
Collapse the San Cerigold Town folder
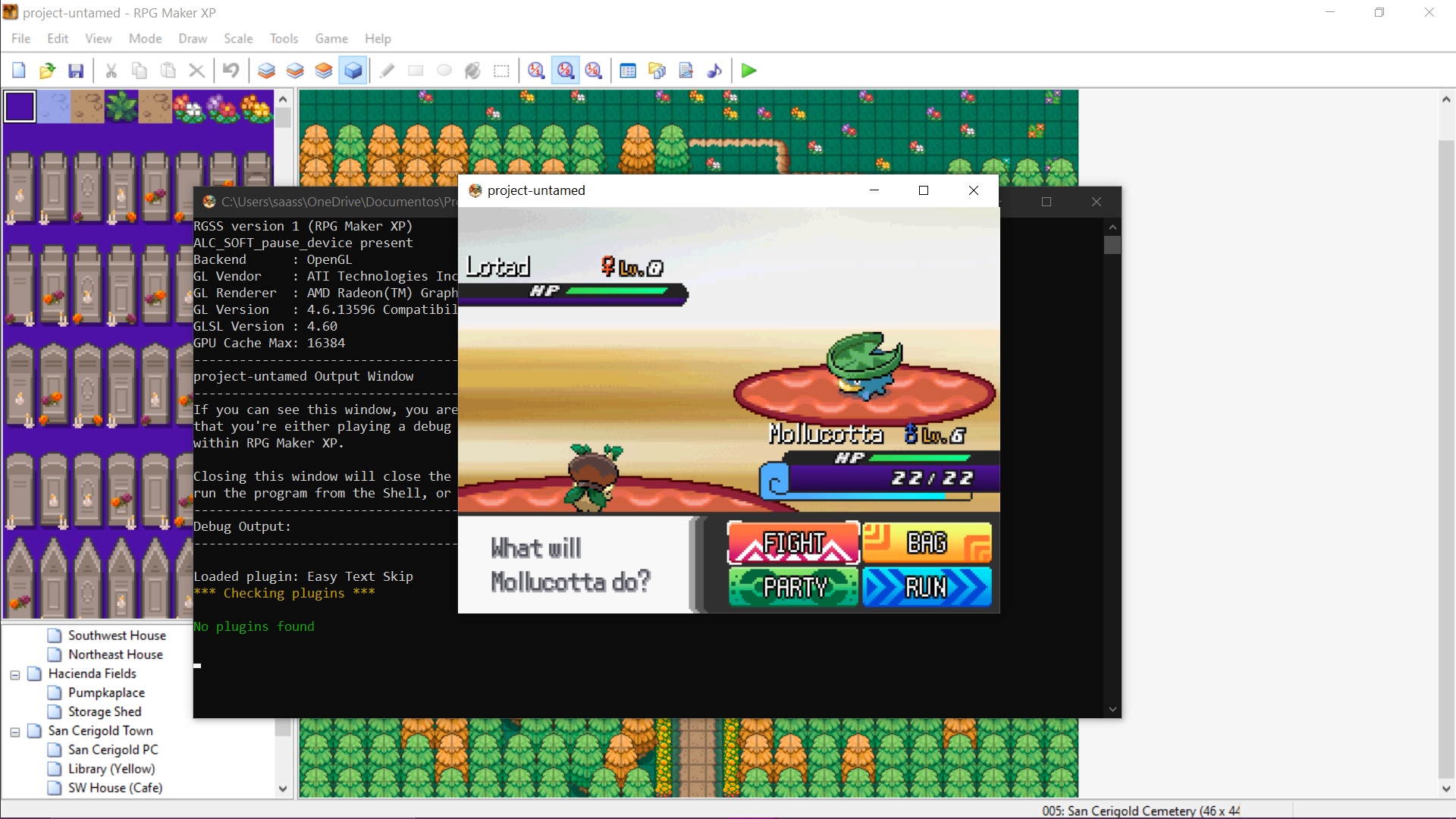(15, 732)
